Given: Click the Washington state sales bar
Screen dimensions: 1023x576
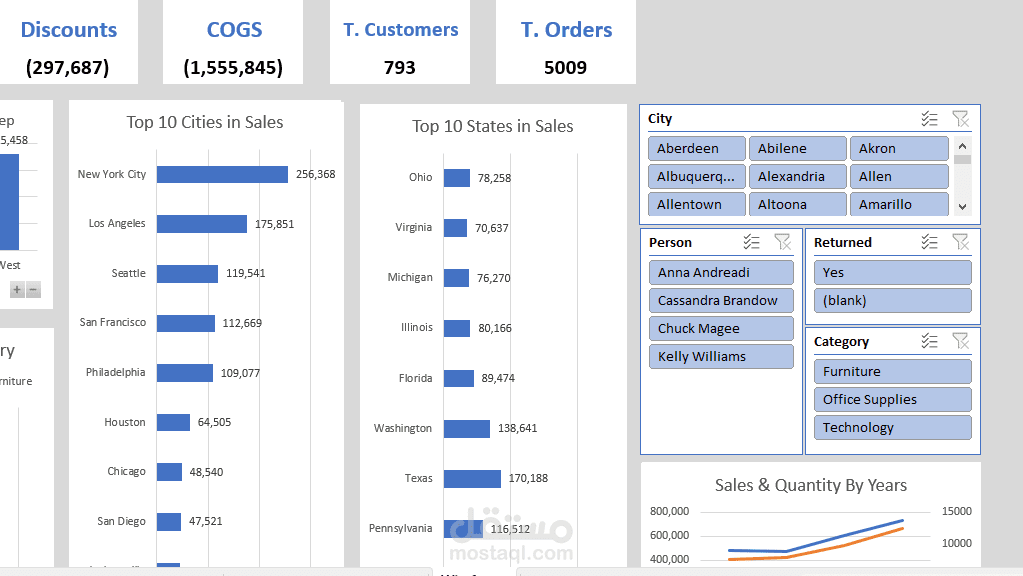Looking at the screenshot, I should coord(467,429).
